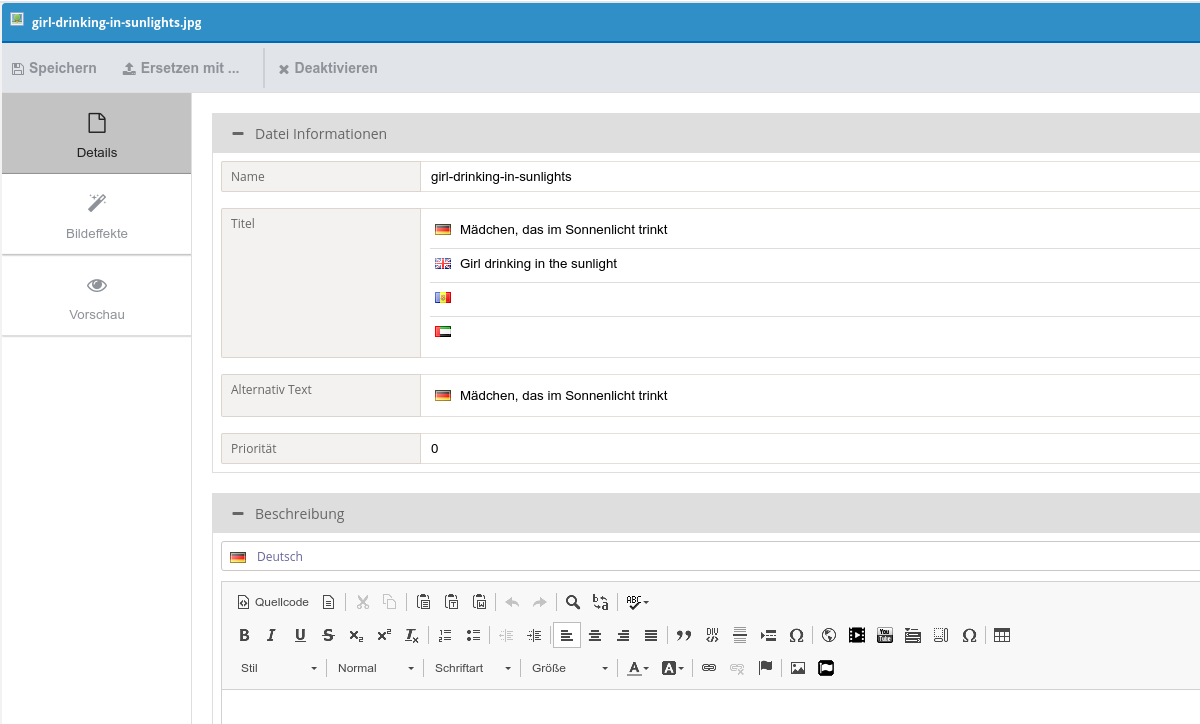Open the text color picker

tap(637, 668)
